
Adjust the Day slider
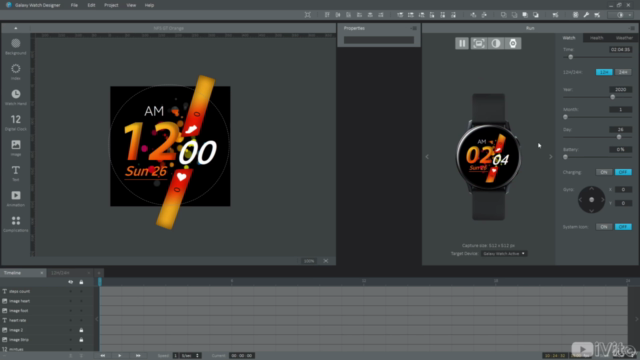click(x=619, y=137)
